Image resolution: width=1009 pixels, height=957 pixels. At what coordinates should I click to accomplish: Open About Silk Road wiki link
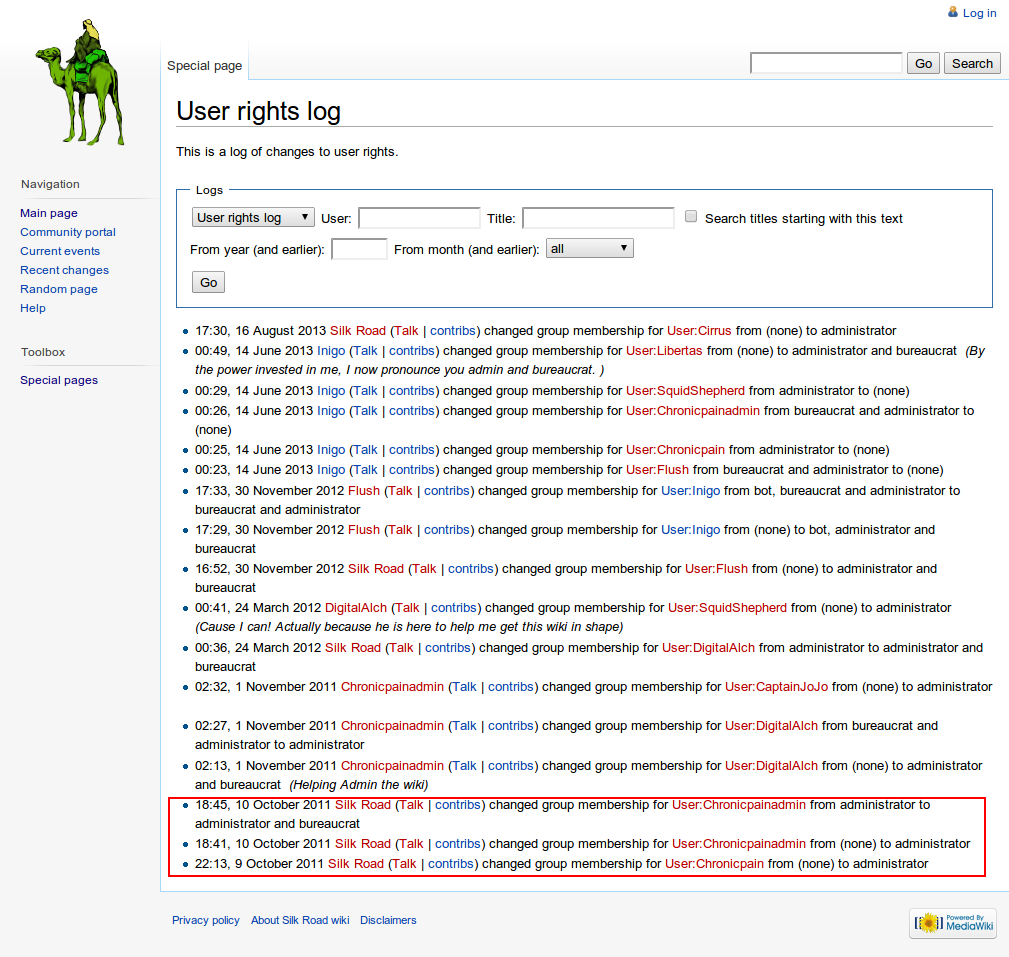pyautogui.click(x=301, y=920)
